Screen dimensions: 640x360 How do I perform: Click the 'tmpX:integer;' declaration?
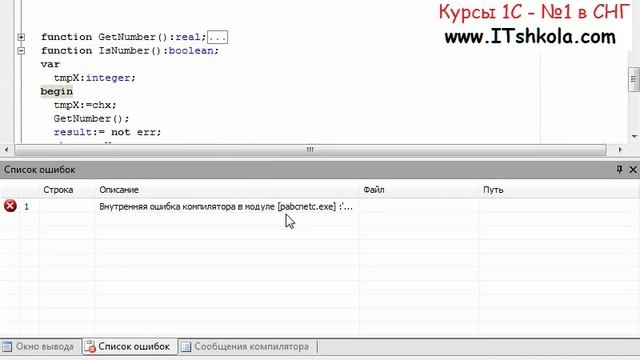pos(94,78)
